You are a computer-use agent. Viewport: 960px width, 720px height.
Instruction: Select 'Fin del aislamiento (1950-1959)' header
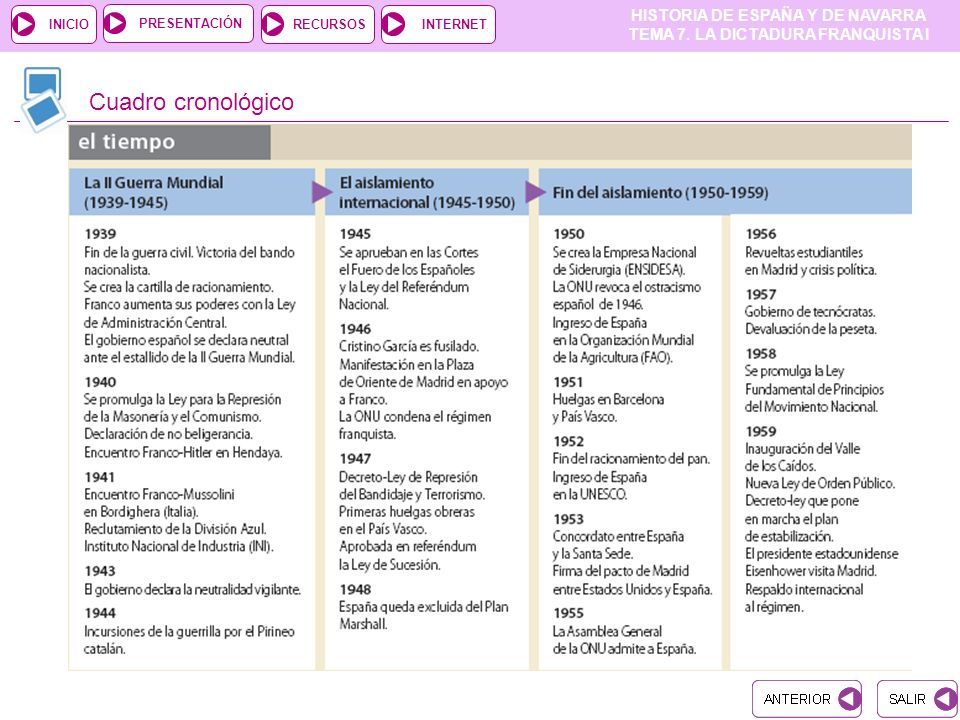point(725,192)
